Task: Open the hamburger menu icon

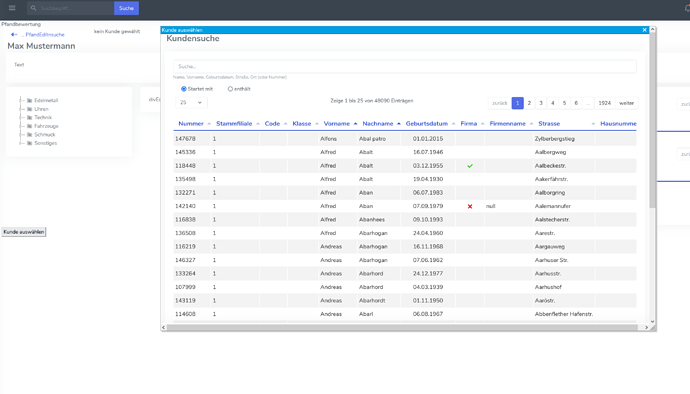Action: (x=12, y=8)
